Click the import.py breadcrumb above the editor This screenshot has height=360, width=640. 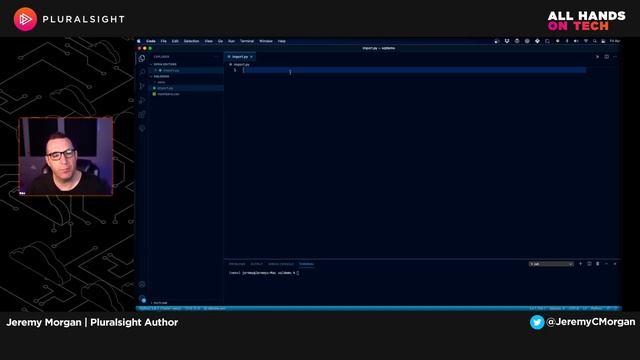pyautogui.click(x=240, y=64)
